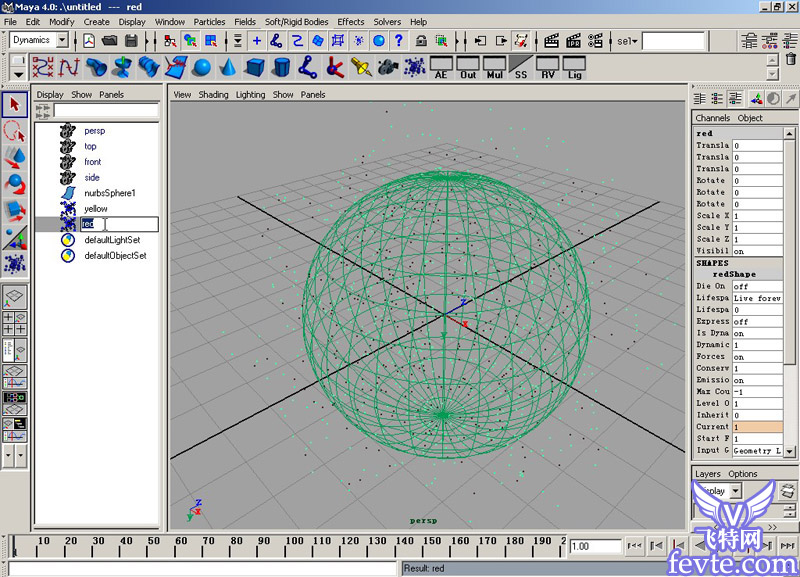Screen dimensions: 800x577
Task: Click the Visibility channel value field
Action: (758, 251)
